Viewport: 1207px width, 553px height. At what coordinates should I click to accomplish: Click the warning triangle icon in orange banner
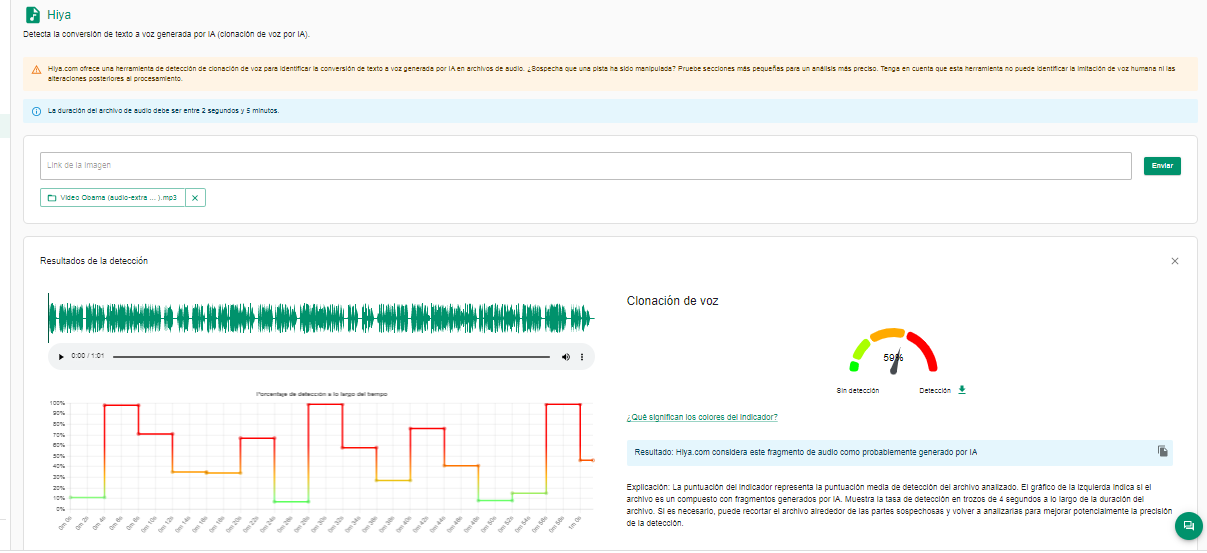click(37, 69)
